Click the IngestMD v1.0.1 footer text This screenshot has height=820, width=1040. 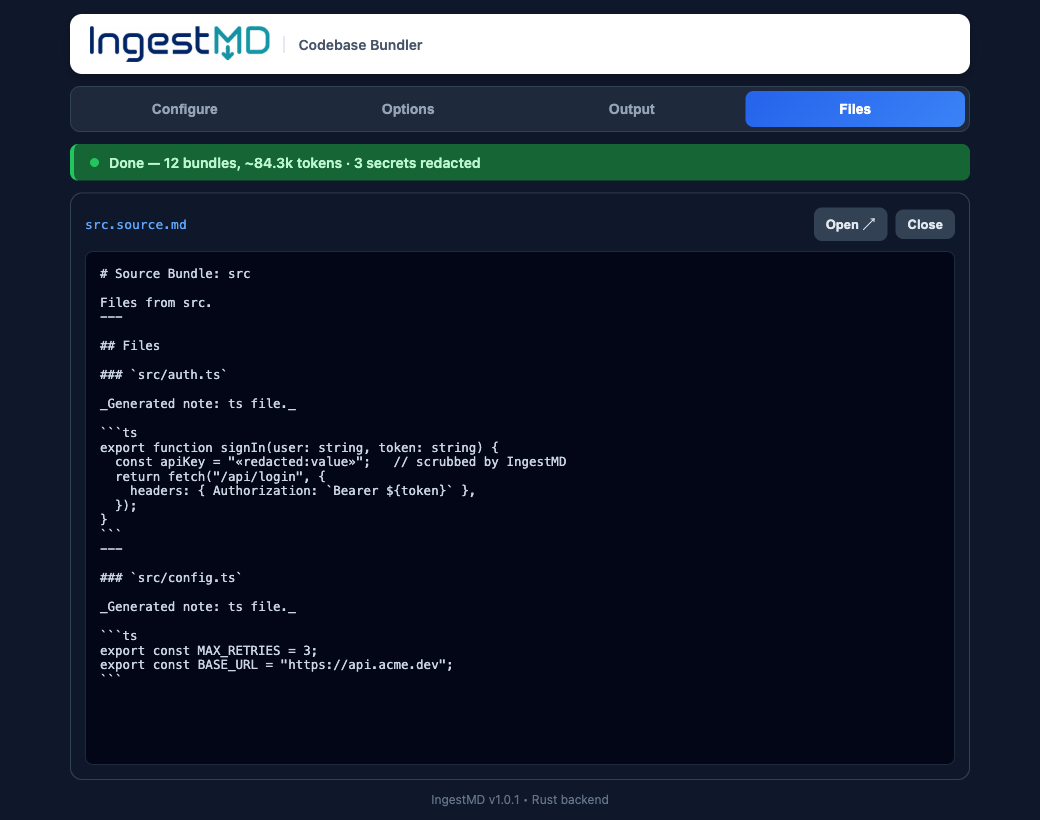point(520,800)
